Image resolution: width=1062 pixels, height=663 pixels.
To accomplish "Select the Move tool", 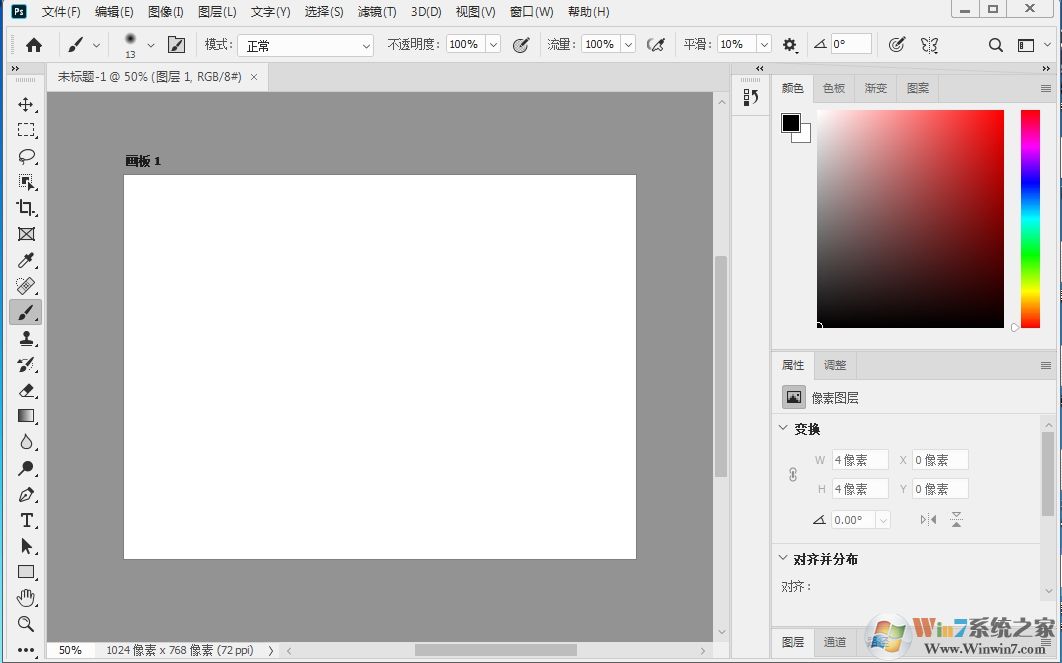I will (26, 103).
